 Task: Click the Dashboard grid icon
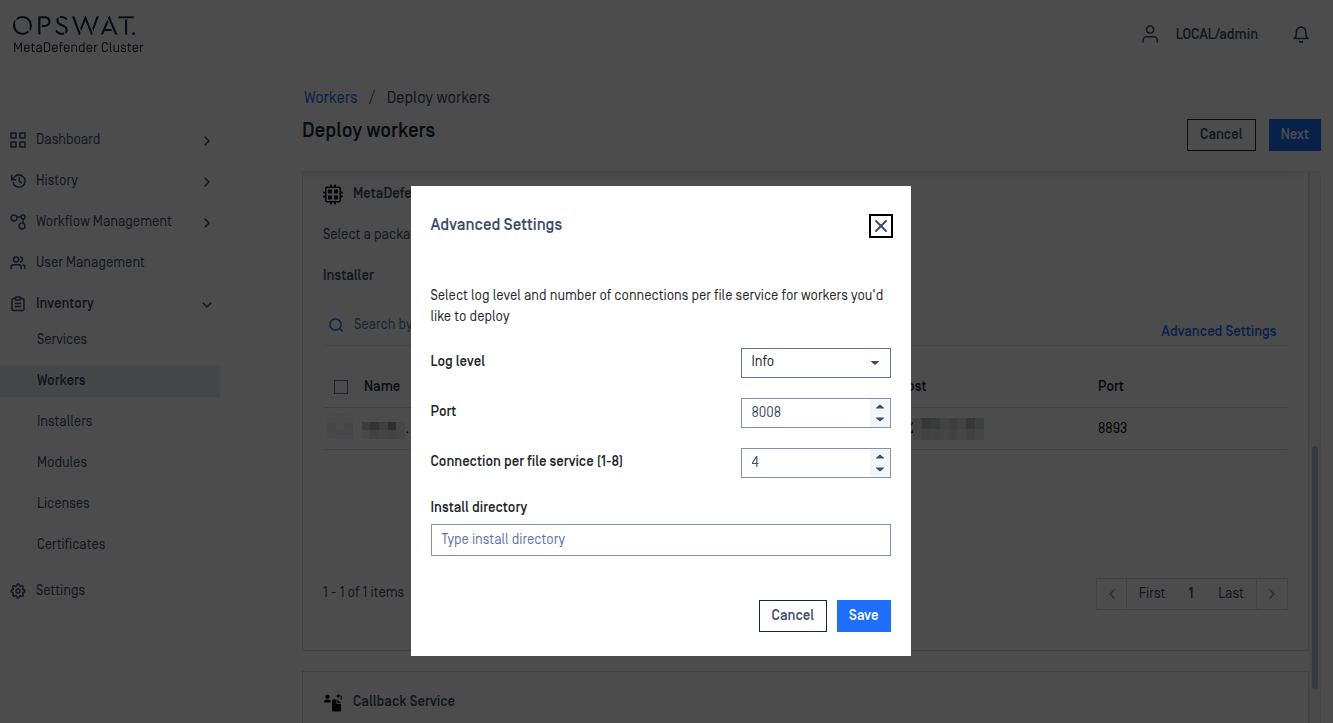pos(18,140)
